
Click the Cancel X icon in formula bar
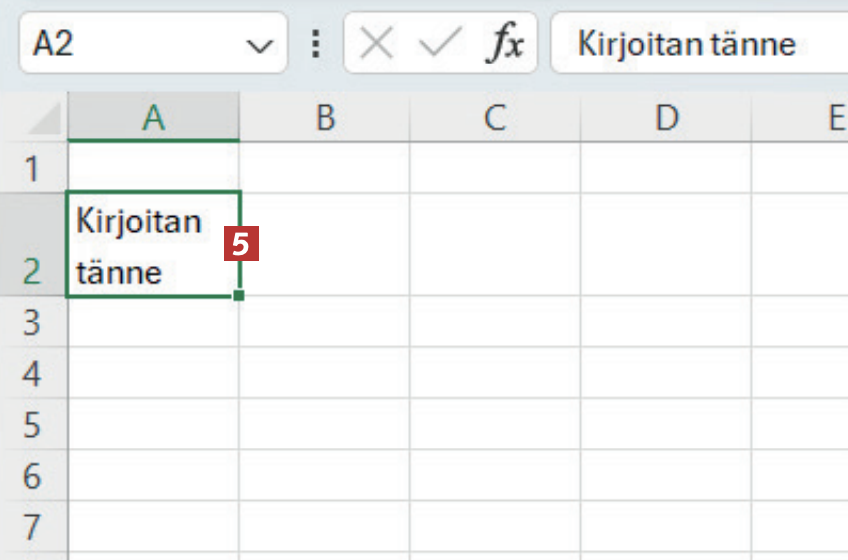click(376, 45)
